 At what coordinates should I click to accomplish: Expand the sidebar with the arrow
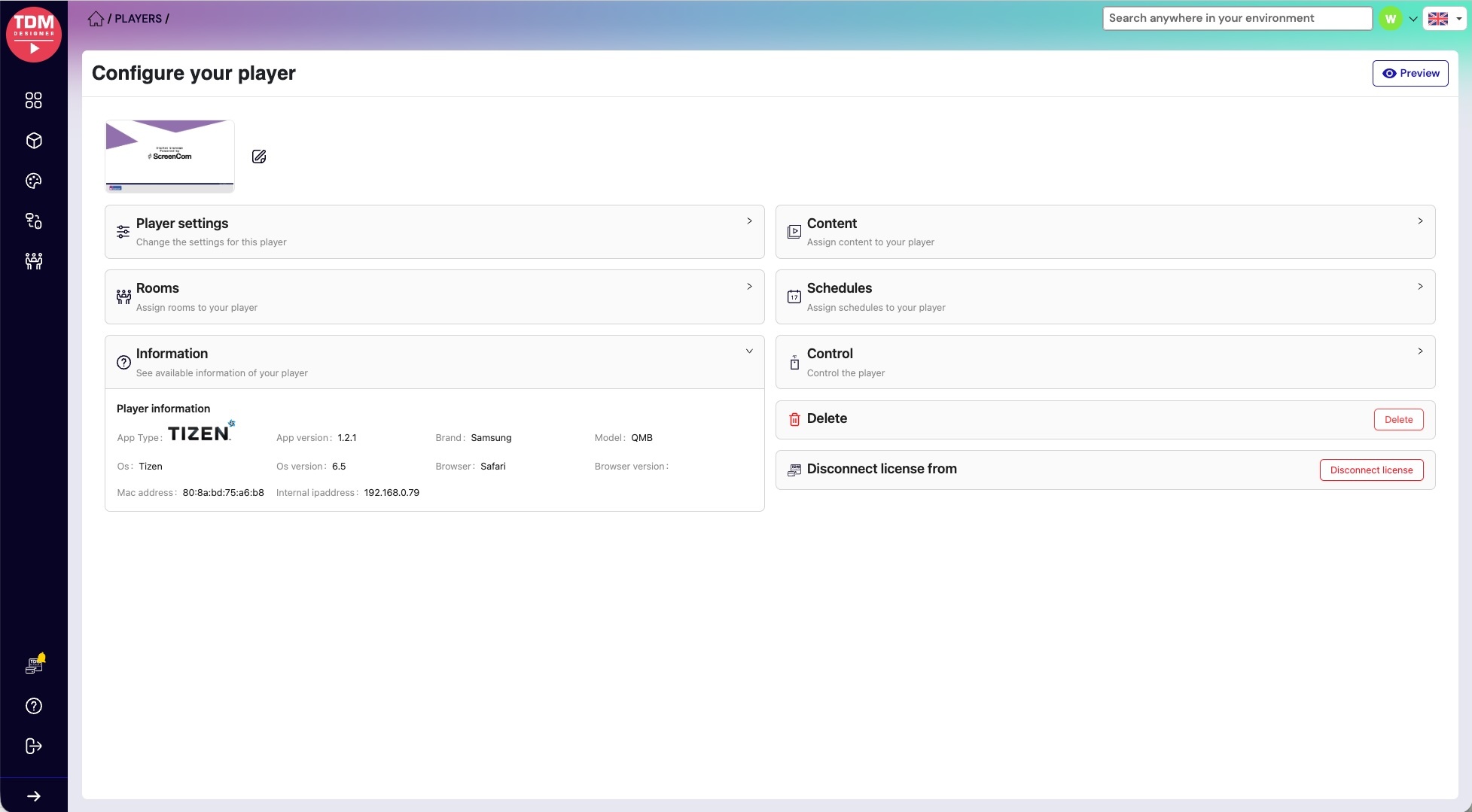coord(34,796)
